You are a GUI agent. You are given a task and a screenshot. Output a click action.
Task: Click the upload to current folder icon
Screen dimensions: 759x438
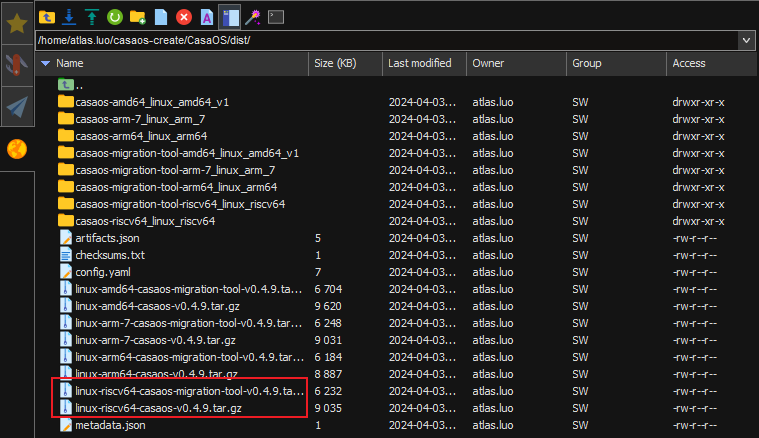[x=92, y=17]
